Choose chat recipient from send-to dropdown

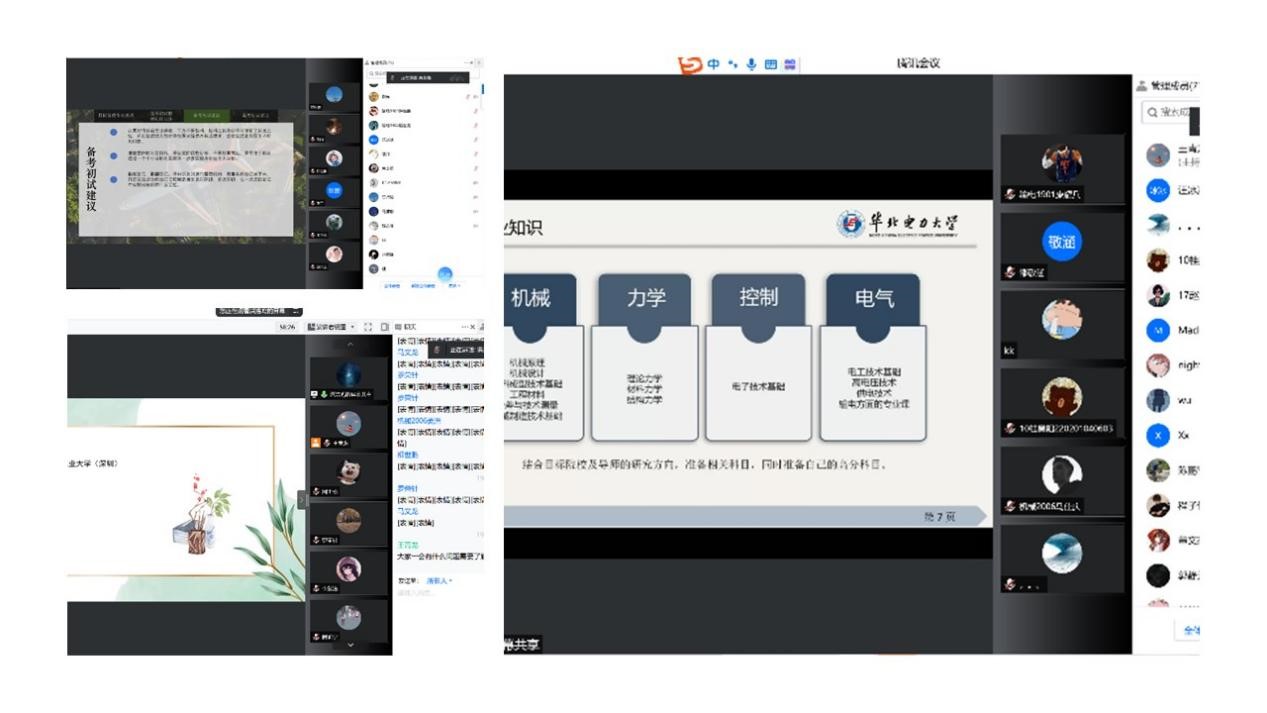439,580
